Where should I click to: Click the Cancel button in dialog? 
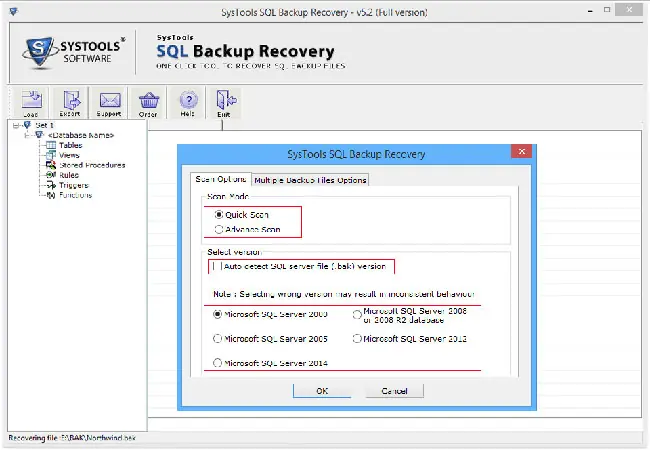pyautogui.click(x=394, y=391)
